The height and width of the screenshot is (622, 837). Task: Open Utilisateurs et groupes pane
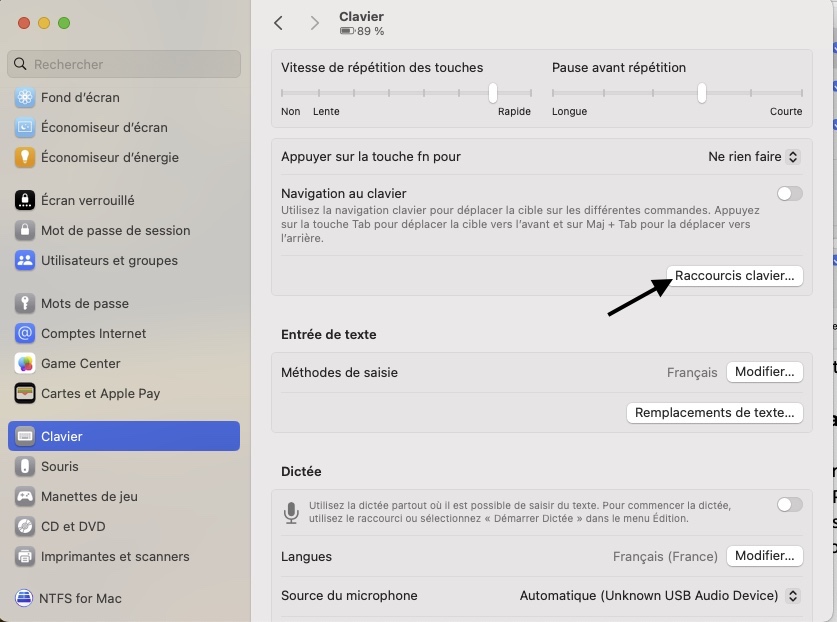(124, 260)
